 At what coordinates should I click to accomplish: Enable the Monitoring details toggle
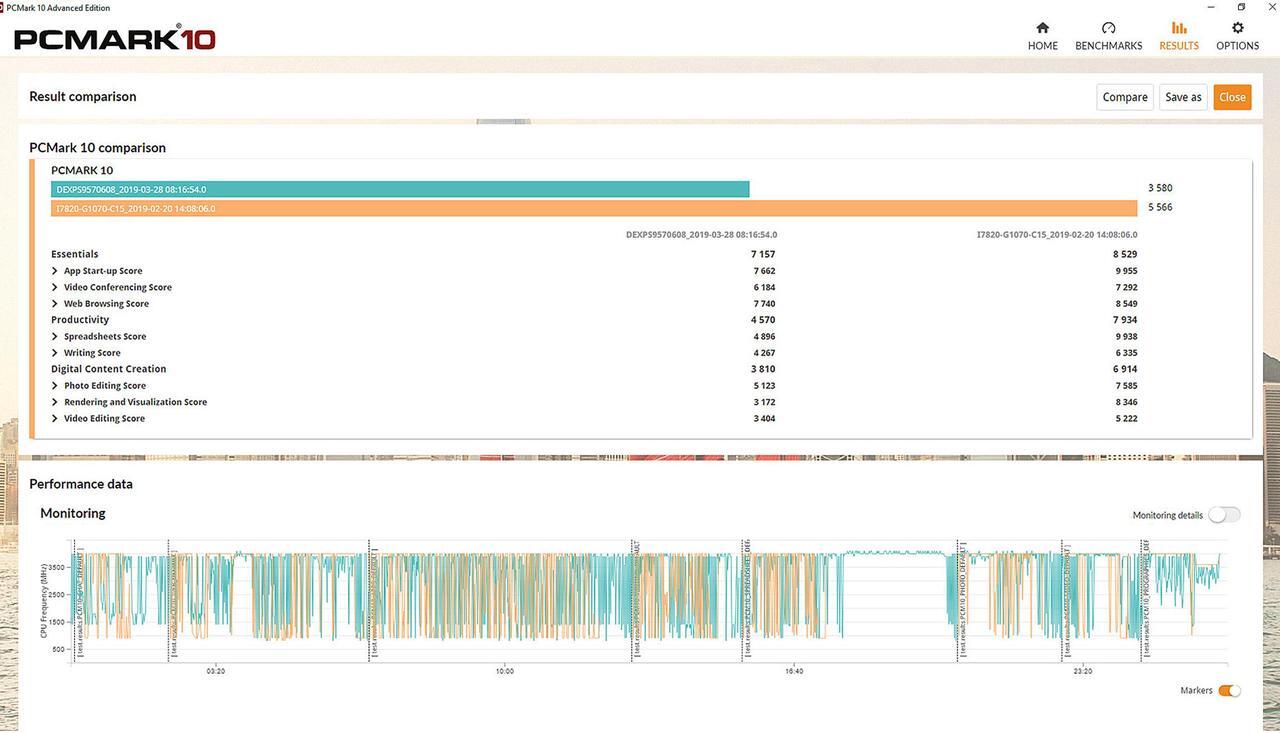coord(1224,515)
